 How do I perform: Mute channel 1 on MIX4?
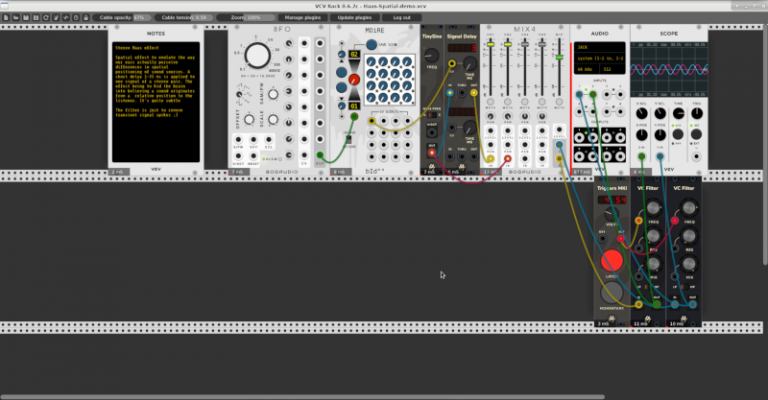(x=490, y=102)
